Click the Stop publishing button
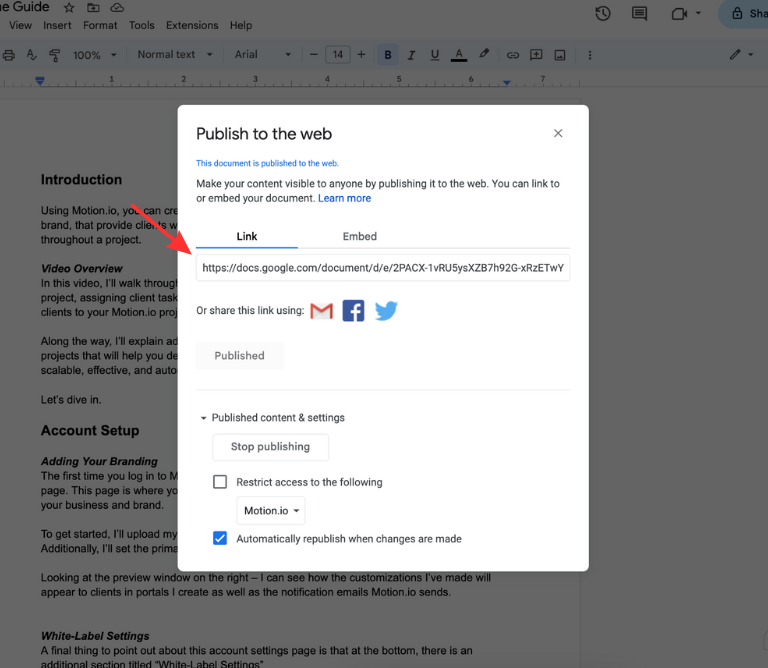The width and height of the screenshot is (768, 668). point(270,447)
